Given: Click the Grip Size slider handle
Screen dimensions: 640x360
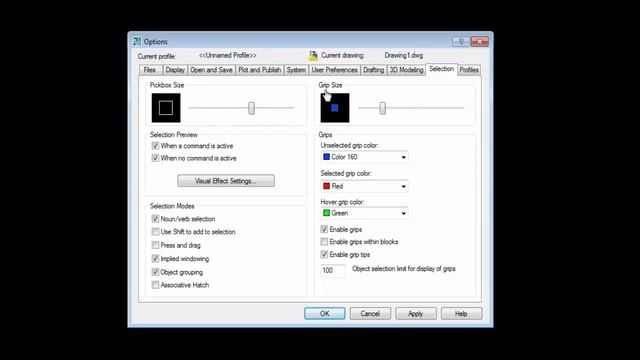Looking at the screenshot, I should coord(382,108).
